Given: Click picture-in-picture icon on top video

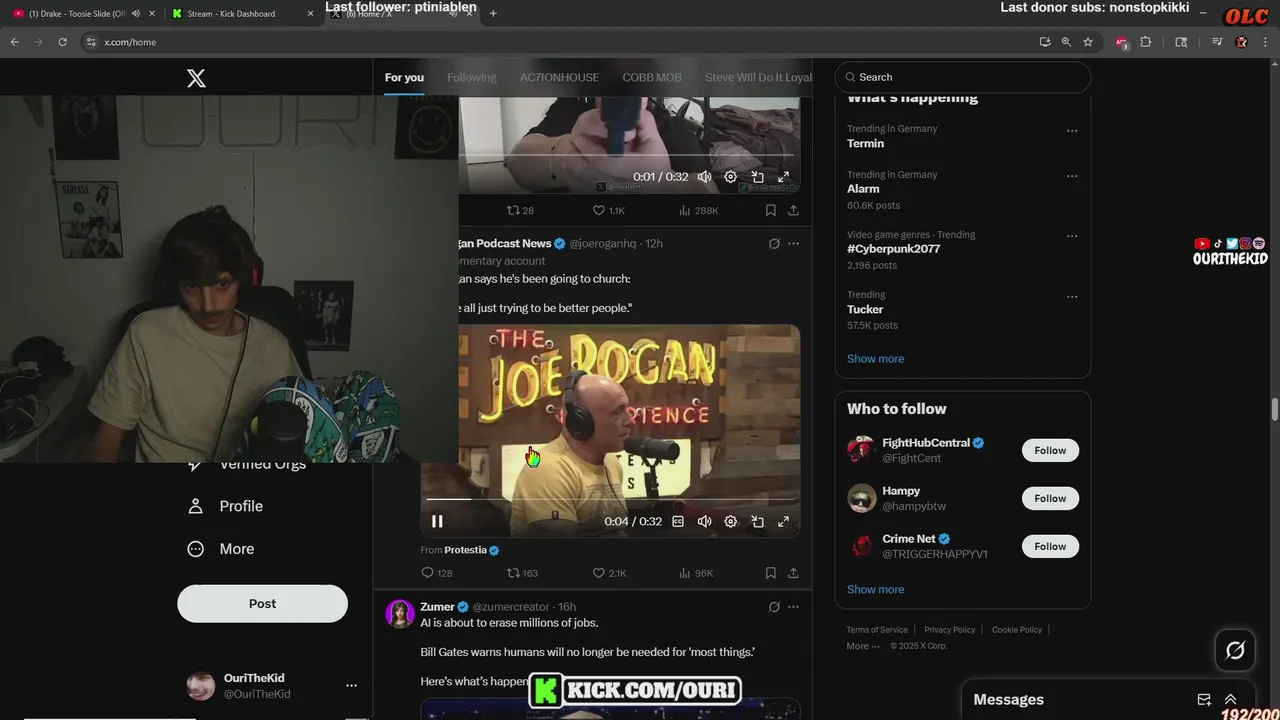Looking at the screenshot, I should [758, 176].
